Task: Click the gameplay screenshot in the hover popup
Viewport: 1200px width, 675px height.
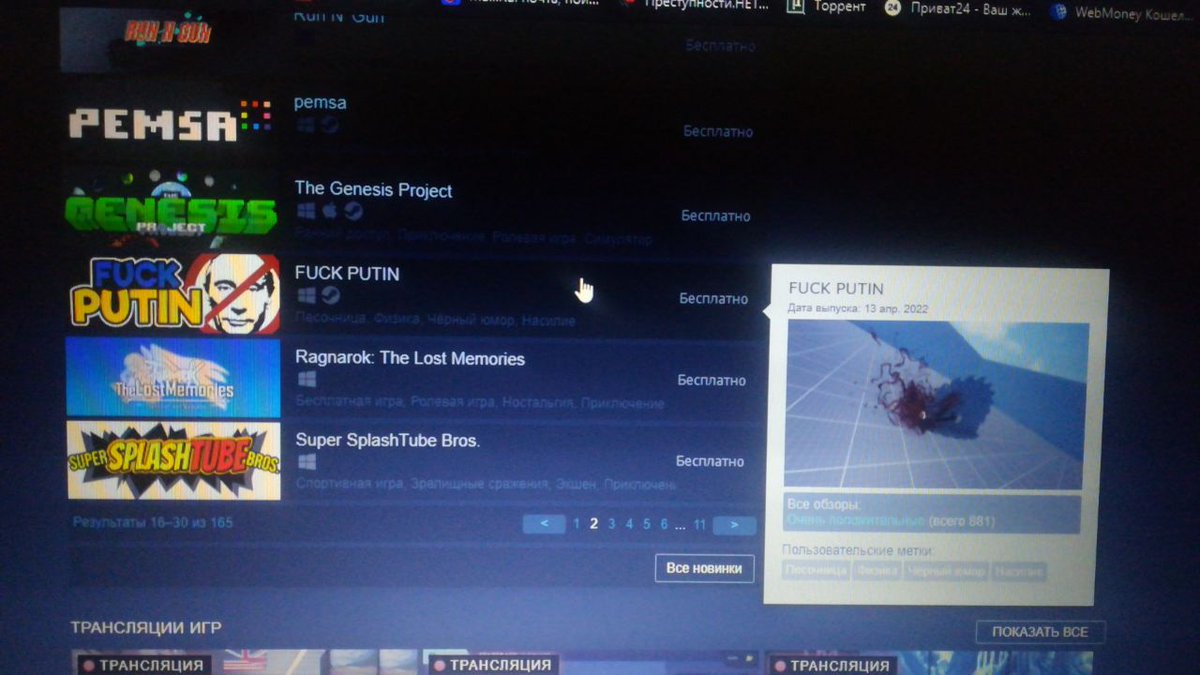Action: click(936, 405)
